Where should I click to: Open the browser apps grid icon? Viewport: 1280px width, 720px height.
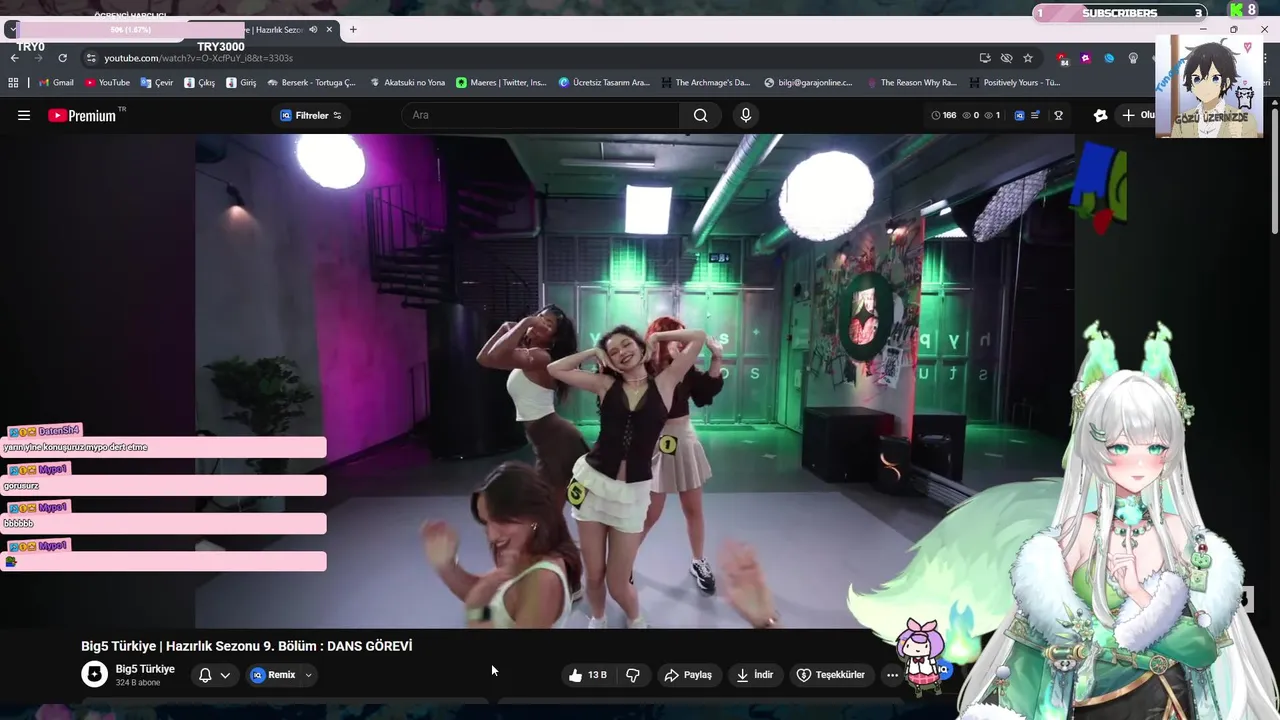13,83
